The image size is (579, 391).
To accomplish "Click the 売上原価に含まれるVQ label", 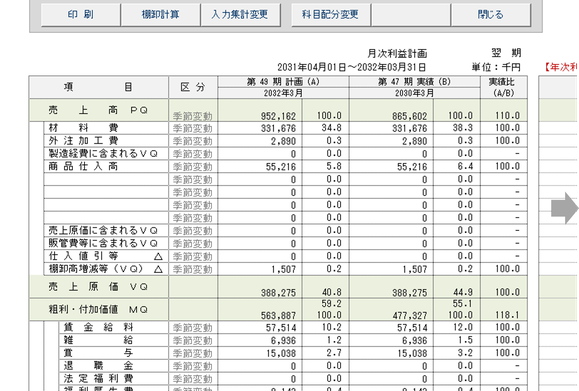I will (x=103, y=230).
